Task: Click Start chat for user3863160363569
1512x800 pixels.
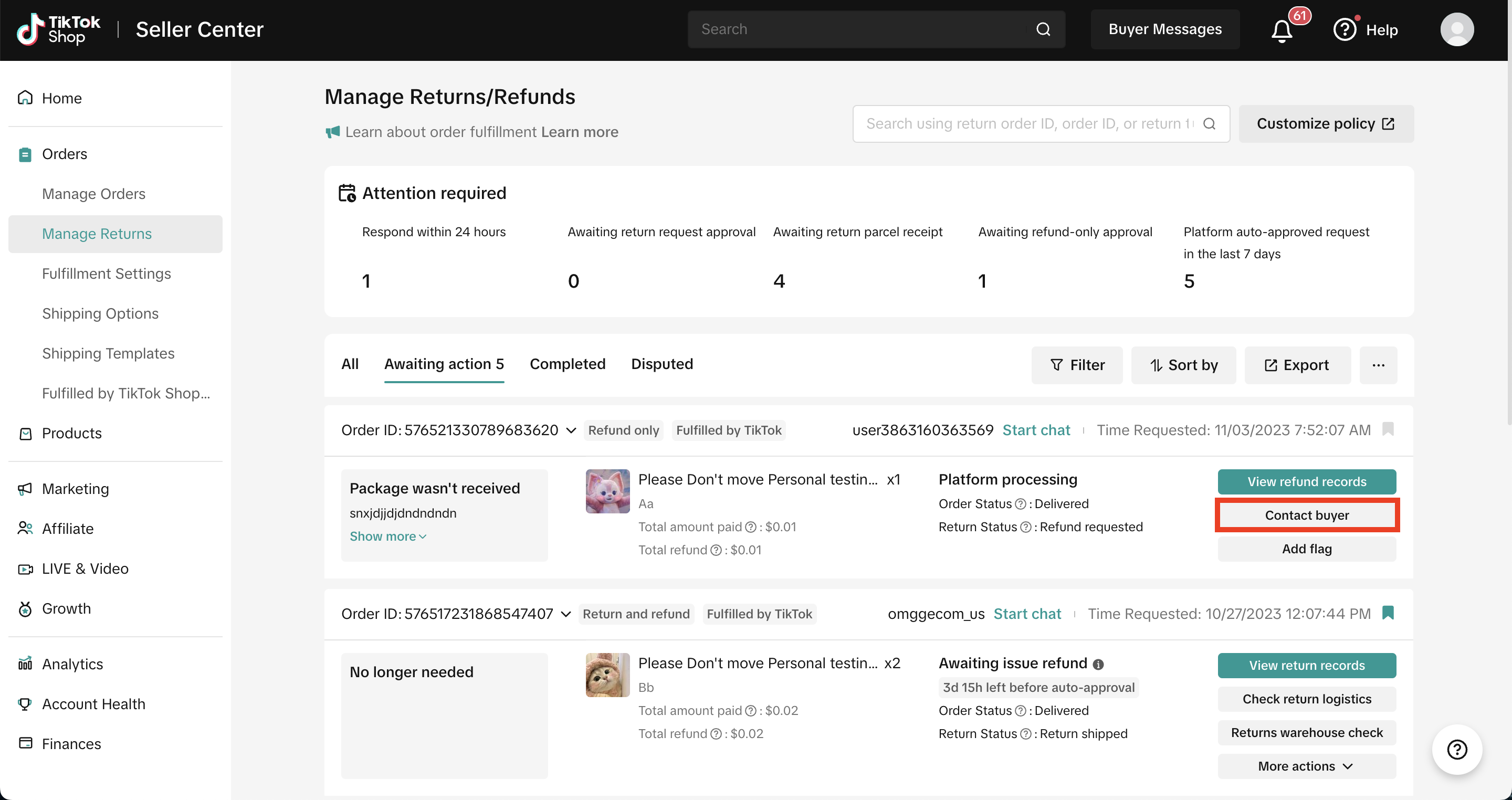Action: [1036, 430]
